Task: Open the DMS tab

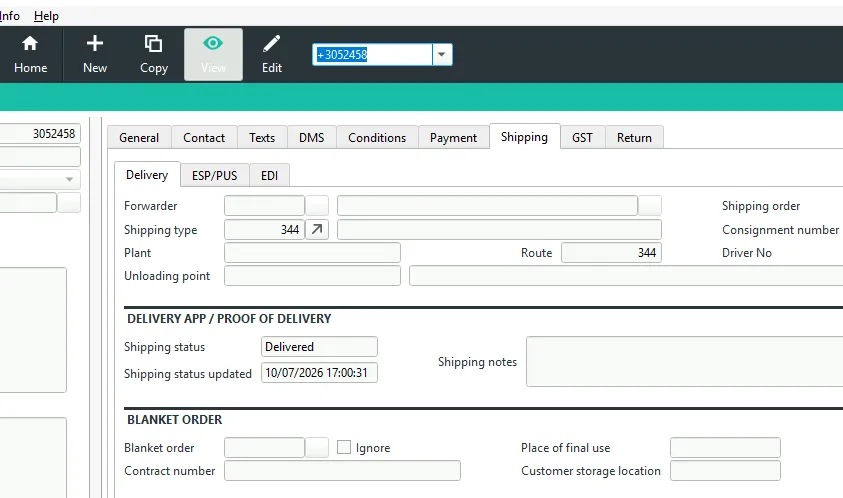Action: click(312, 138)
